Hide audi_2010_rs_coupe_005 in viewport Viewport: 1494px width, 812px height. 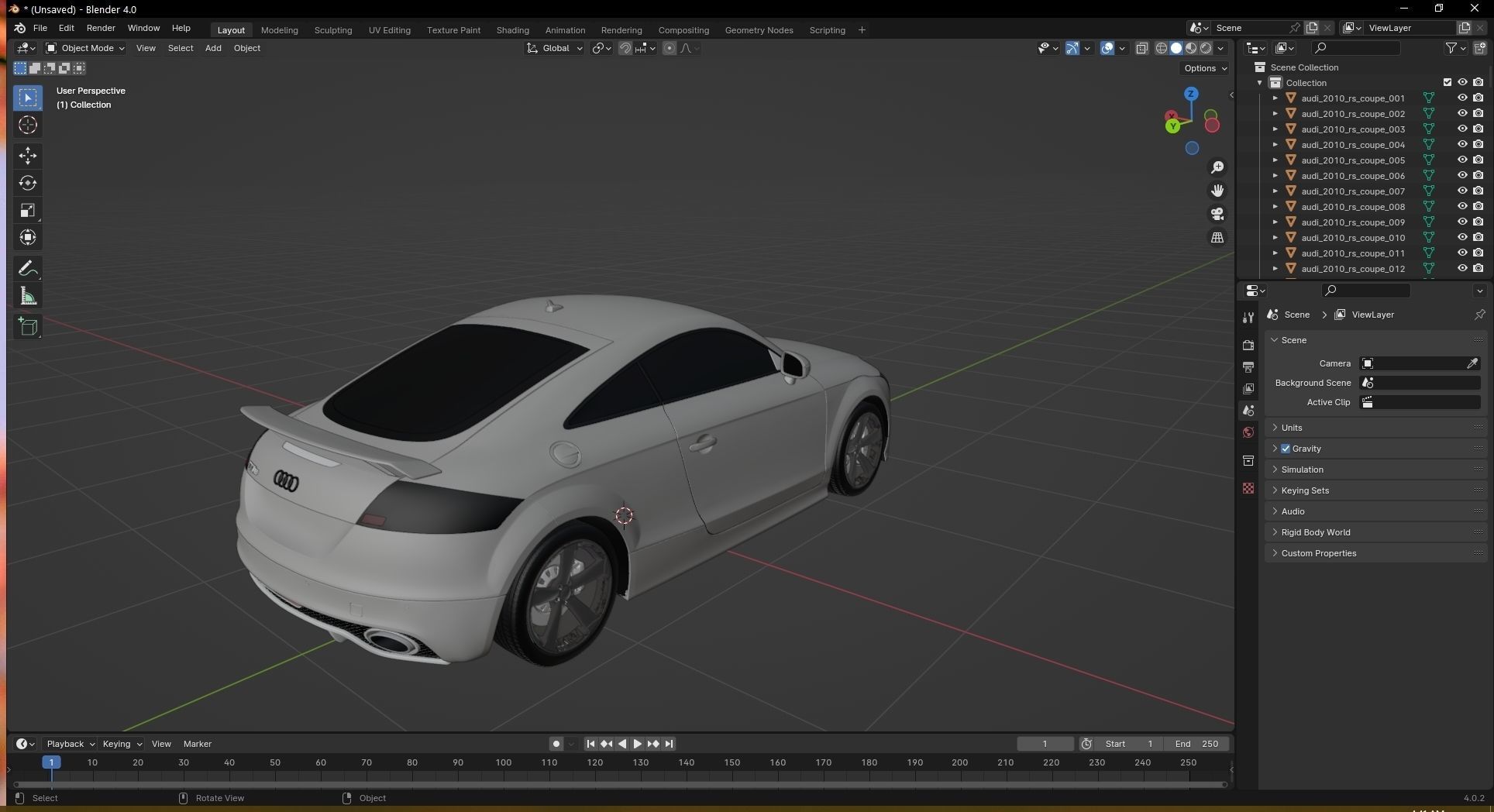click(x=1462, y=160)
